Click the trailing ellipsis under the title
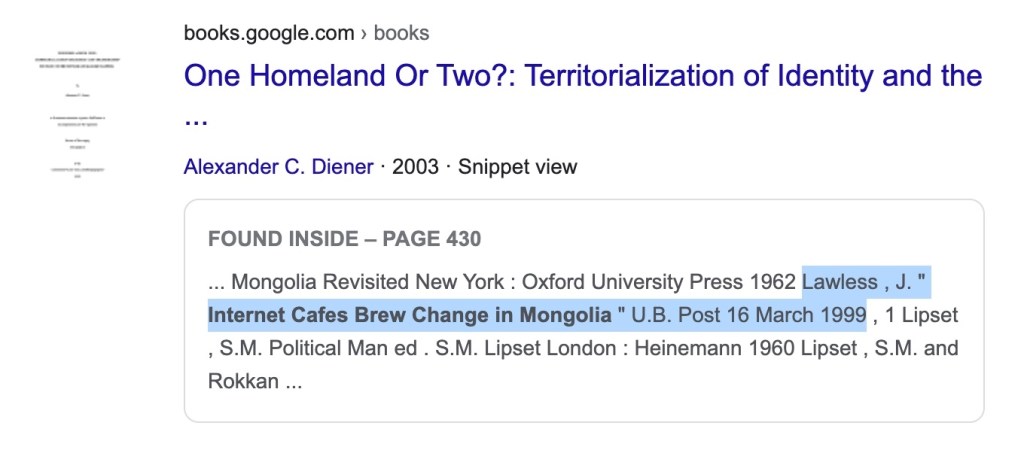Screen dimensions: 1024x450 195,117
